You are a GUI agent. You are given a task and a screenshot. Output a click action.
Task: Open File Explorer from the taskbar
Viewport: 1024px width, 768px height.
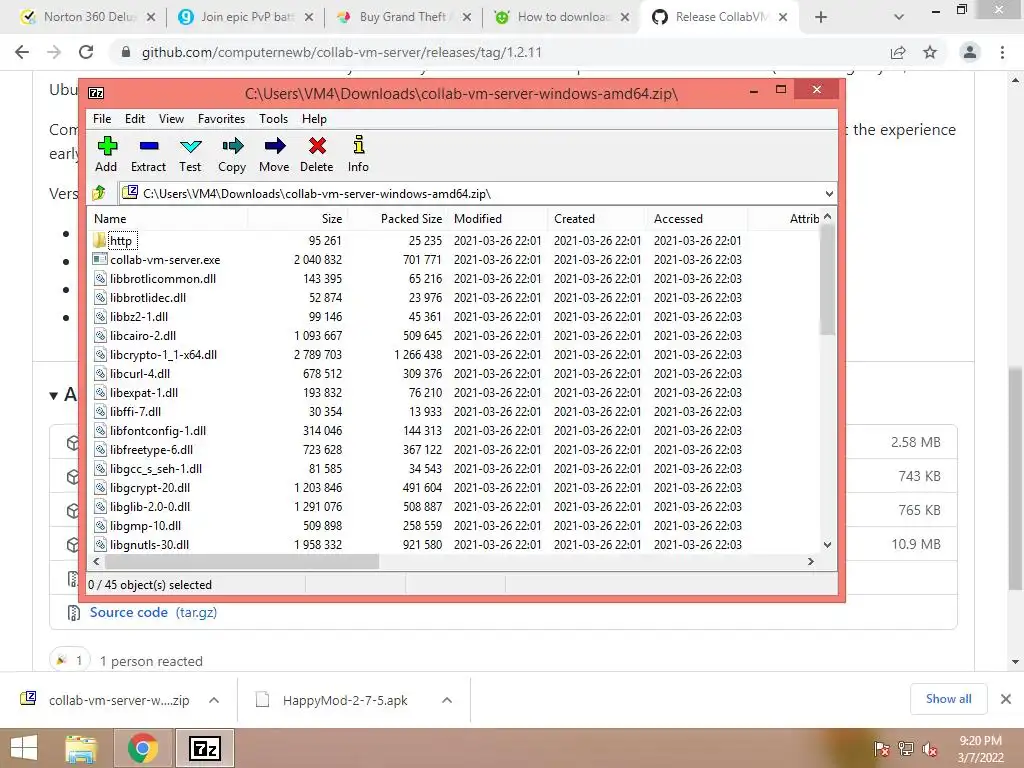pyautogui.click(x=81, y=748)
